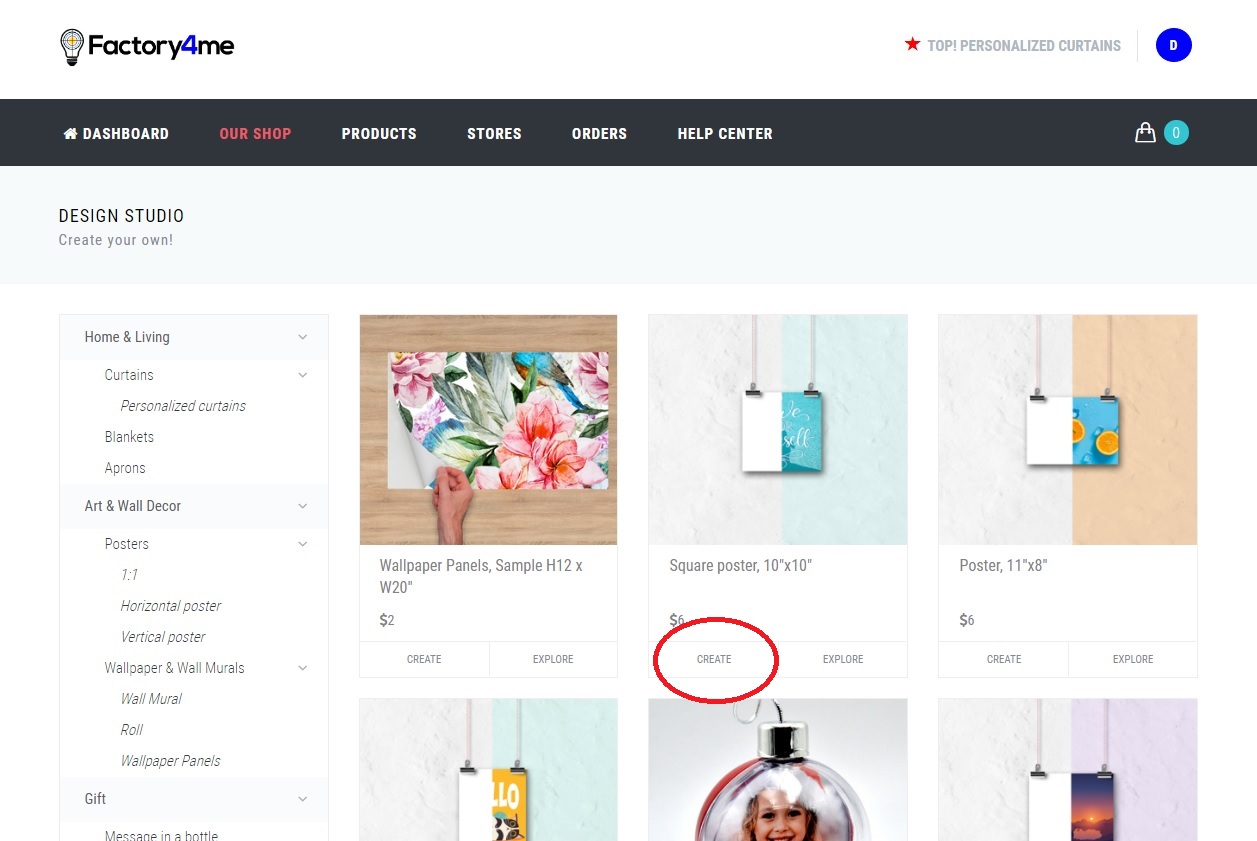This screenshot has height=841, width=1257.
Task: Open the Products menu
Action: click(x=379, y=133)
